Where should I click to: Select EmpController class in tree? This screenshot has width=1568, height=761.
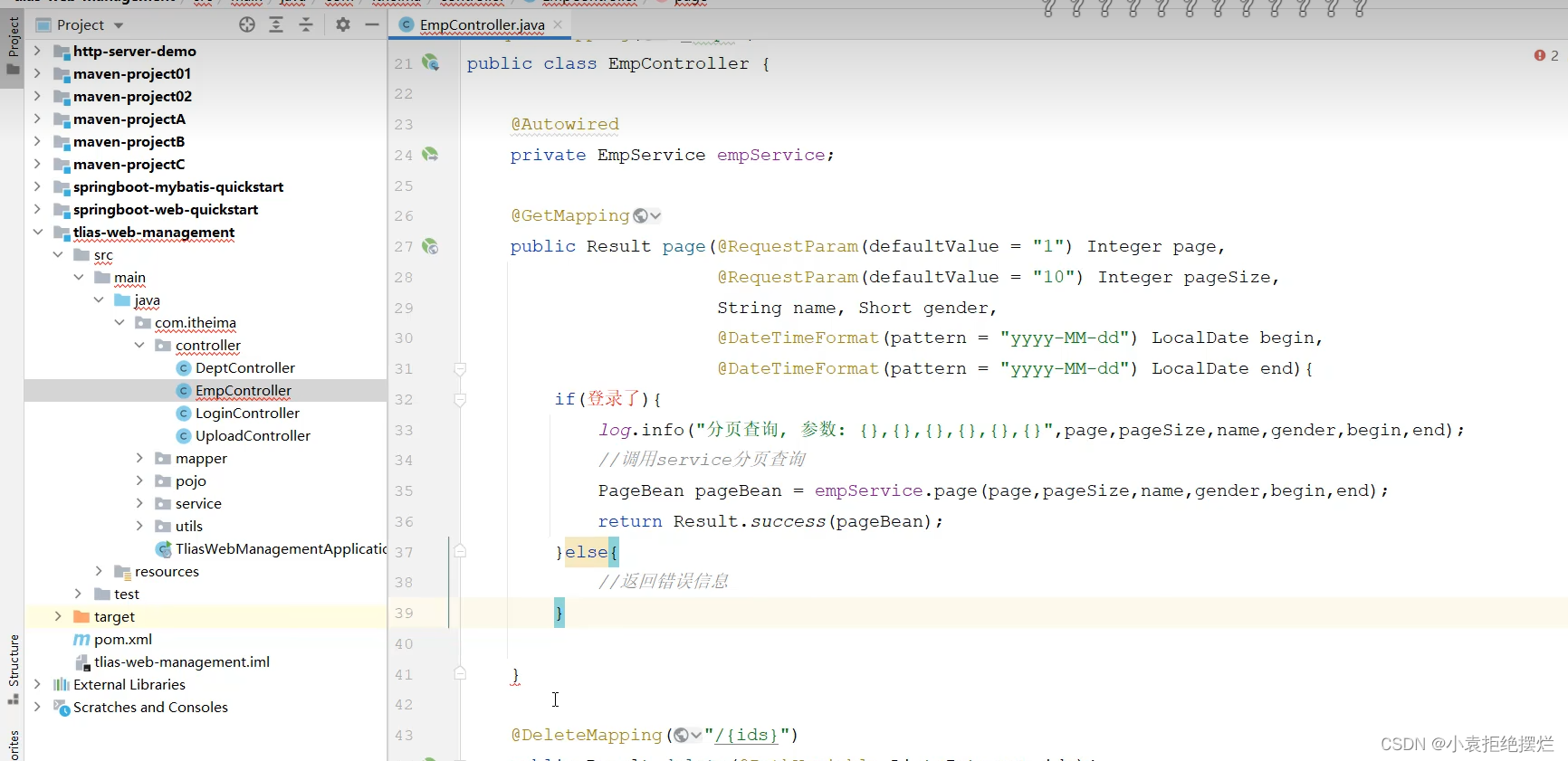click(x=244, y=391)
